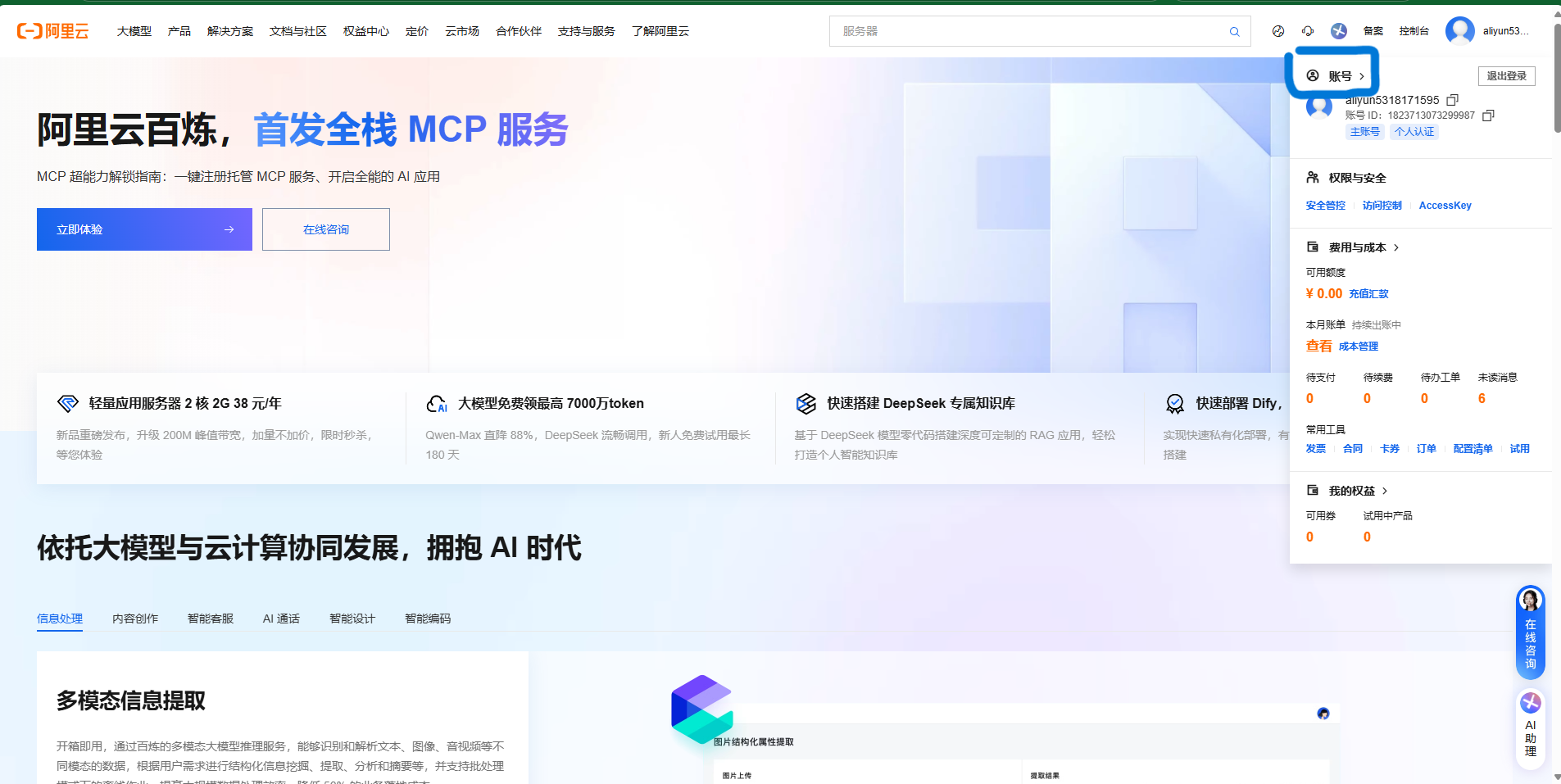
Task: Open the 发票 tool link
Action: pyautogui.click(x=1316, y=449)
